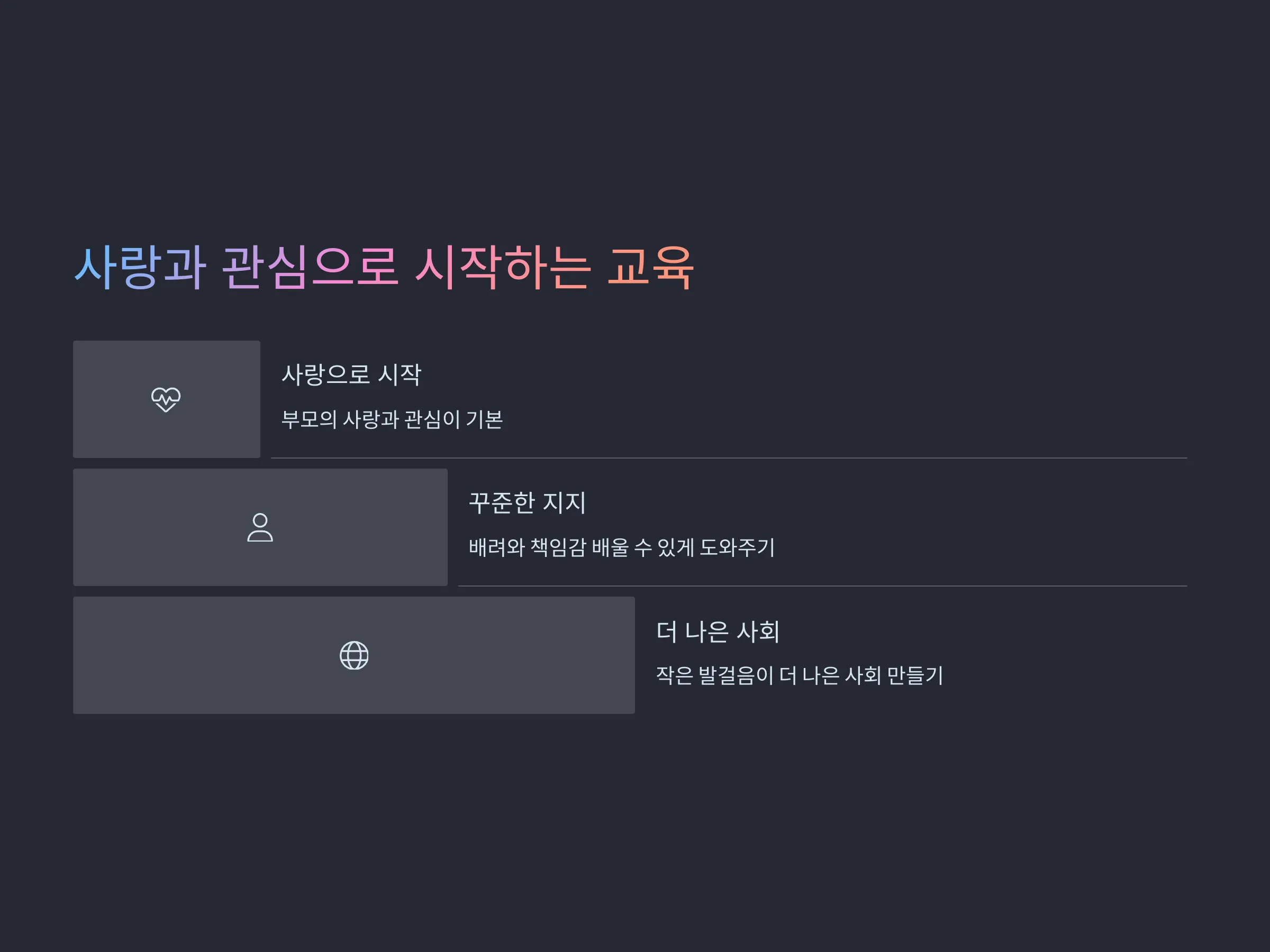Click the globe icon
Image resolution: width=1270 pixels, height=952 pixels.
[x=354, y=655]
